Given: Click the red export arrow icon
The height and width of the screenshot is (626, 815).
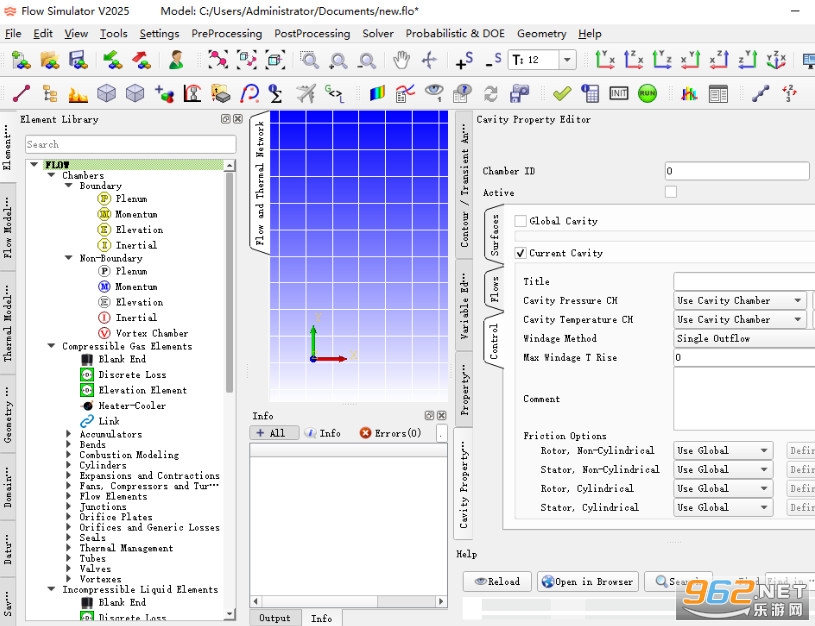Looking at the screenshot, I should tap(141, 60).
